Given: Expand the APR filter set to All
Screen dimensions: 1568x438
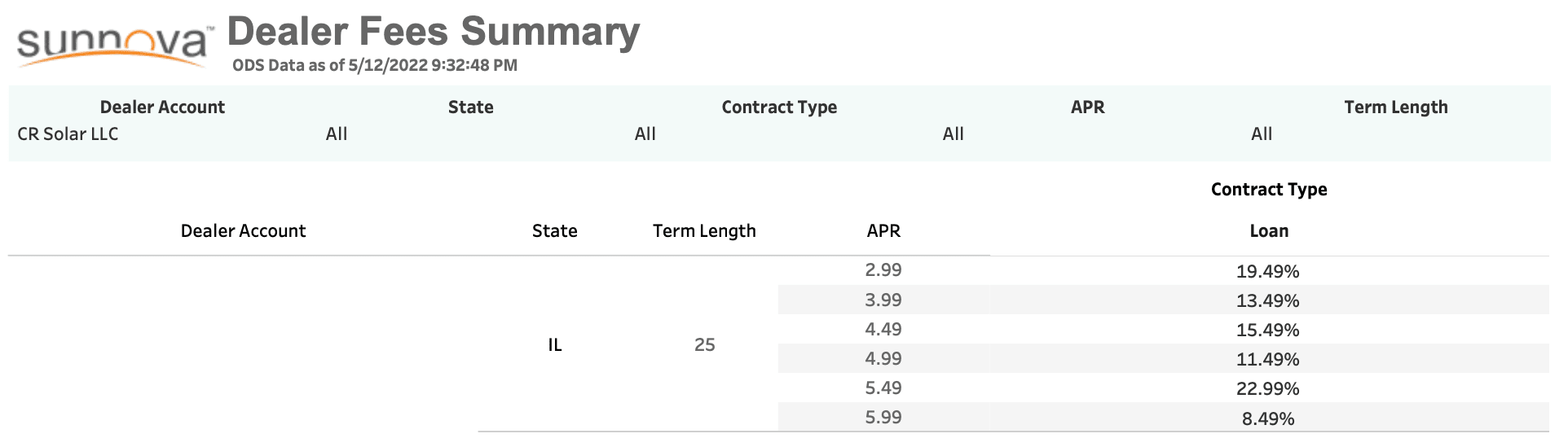Looking at the screenshot, I should pos(1086,134).
